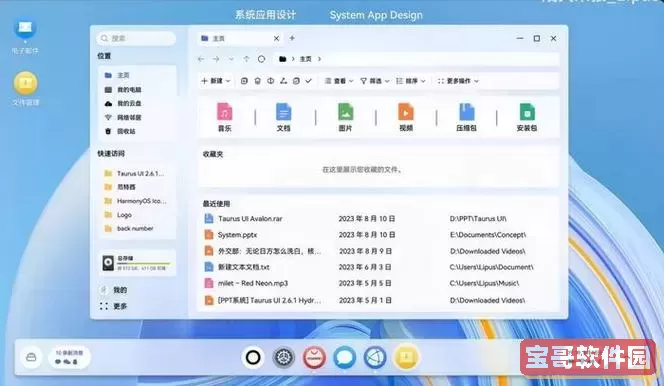
Task: Open the browser globe icon in dock
Action: (375, 357)
